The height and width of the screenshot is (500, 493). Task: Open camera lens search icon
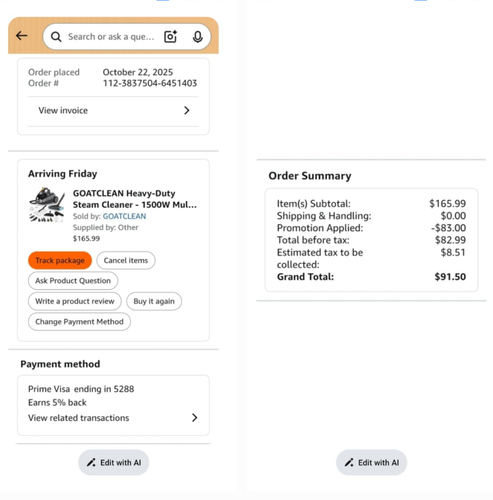tap(171, 36)
